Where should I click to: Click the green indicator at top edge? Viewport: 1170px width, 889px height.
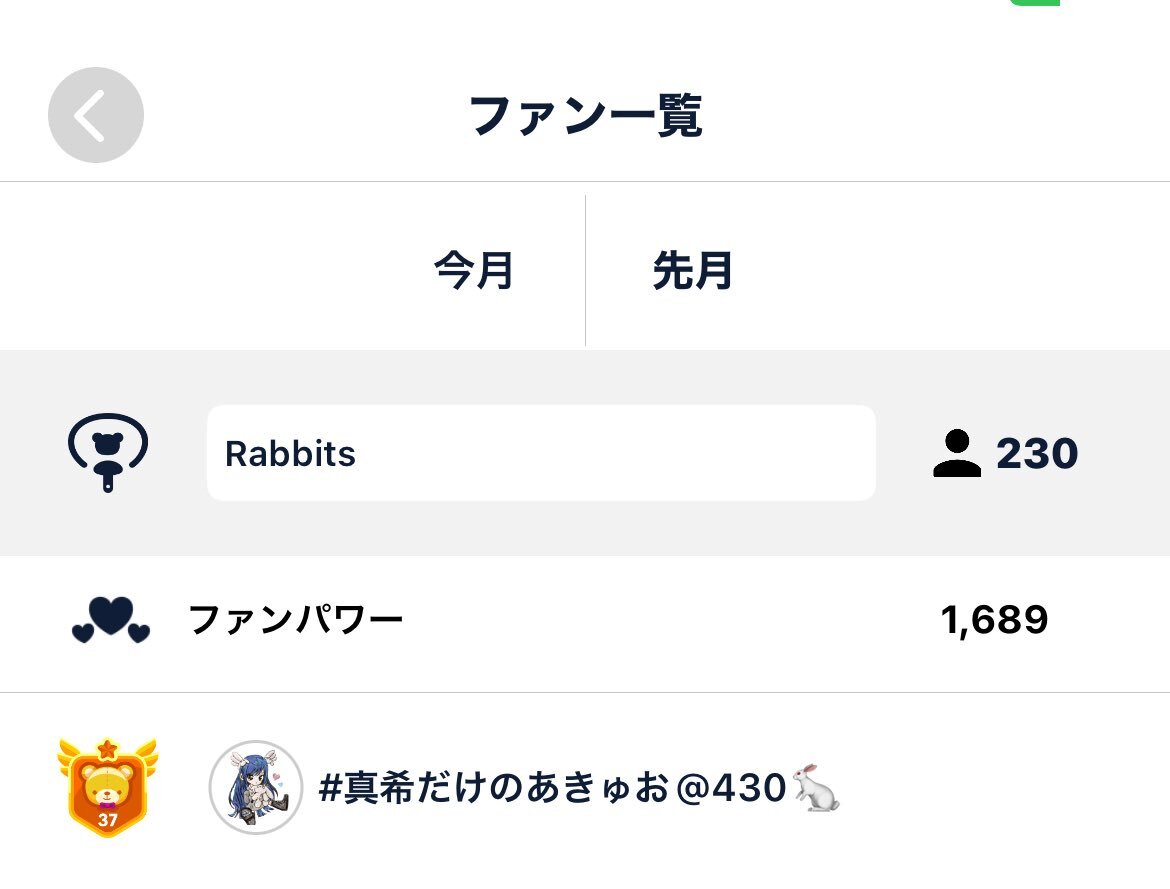click(1035, 3)
